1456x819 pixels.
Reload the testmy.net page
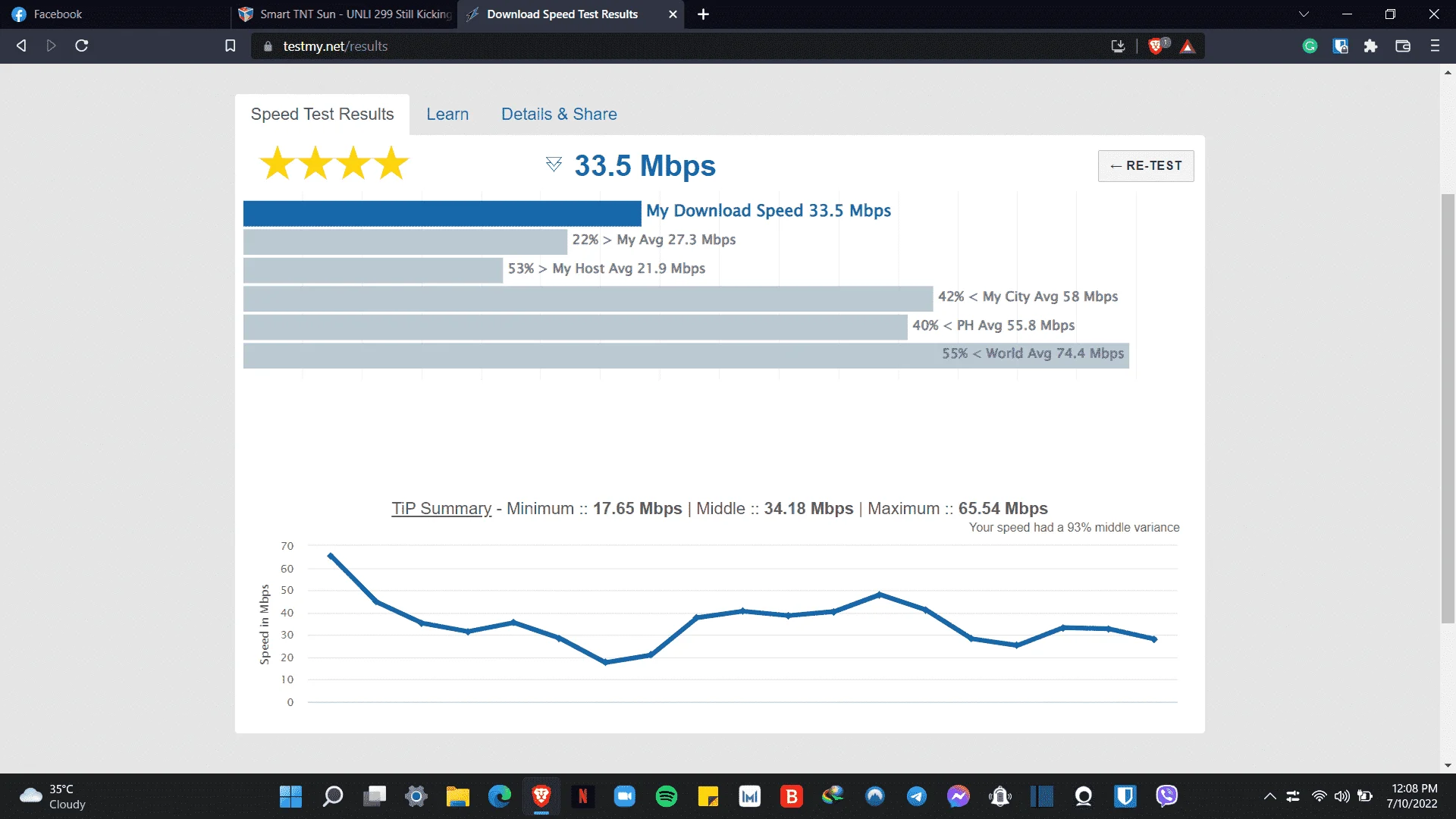tap(82, 45)
